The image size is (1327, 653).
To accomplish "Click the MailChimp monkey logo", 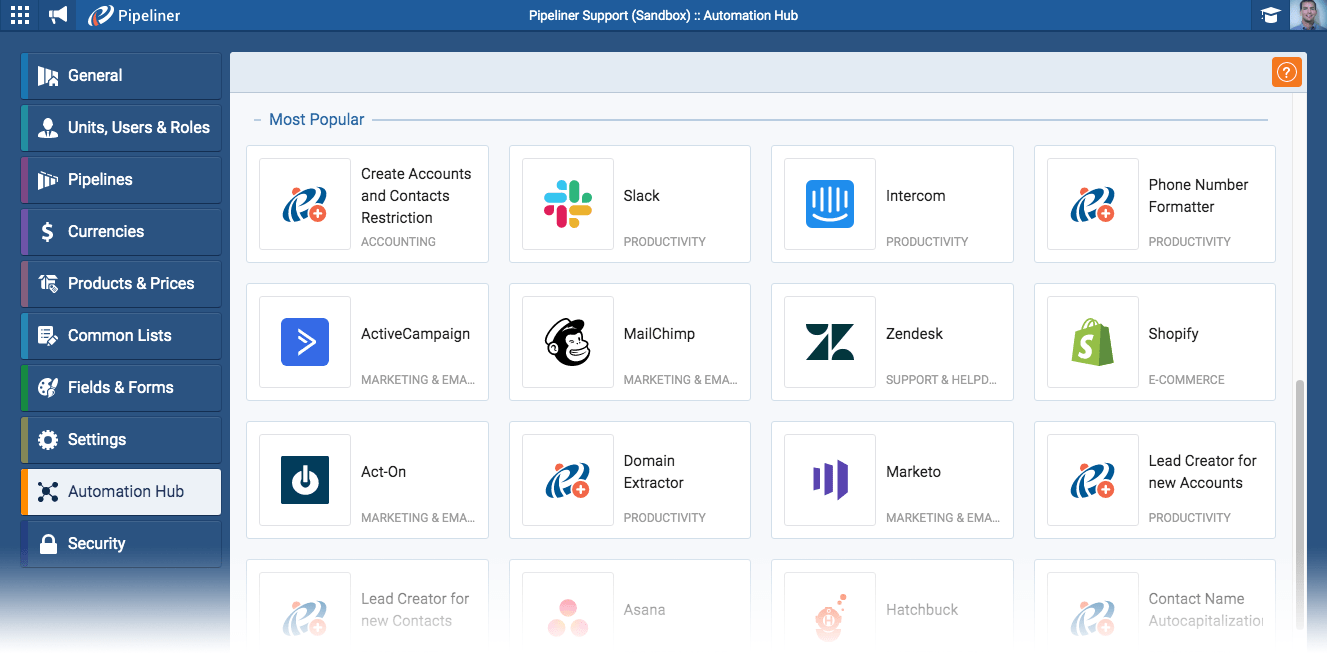I will tap(567, 342).
